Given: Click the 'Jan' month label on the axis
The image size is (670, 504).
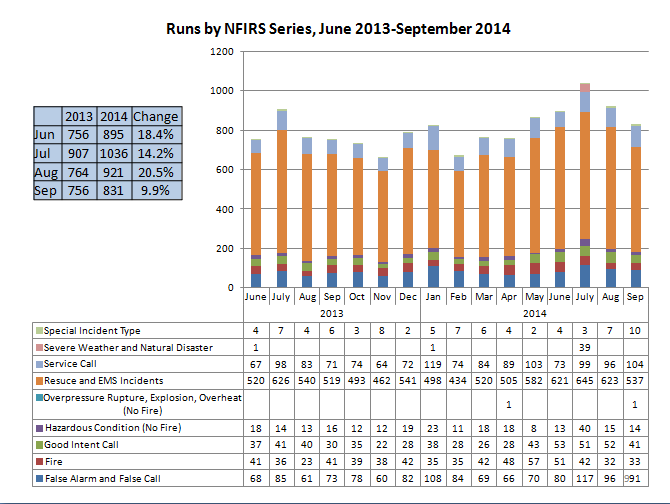Looking at the screenshot, I should point(433,296).
